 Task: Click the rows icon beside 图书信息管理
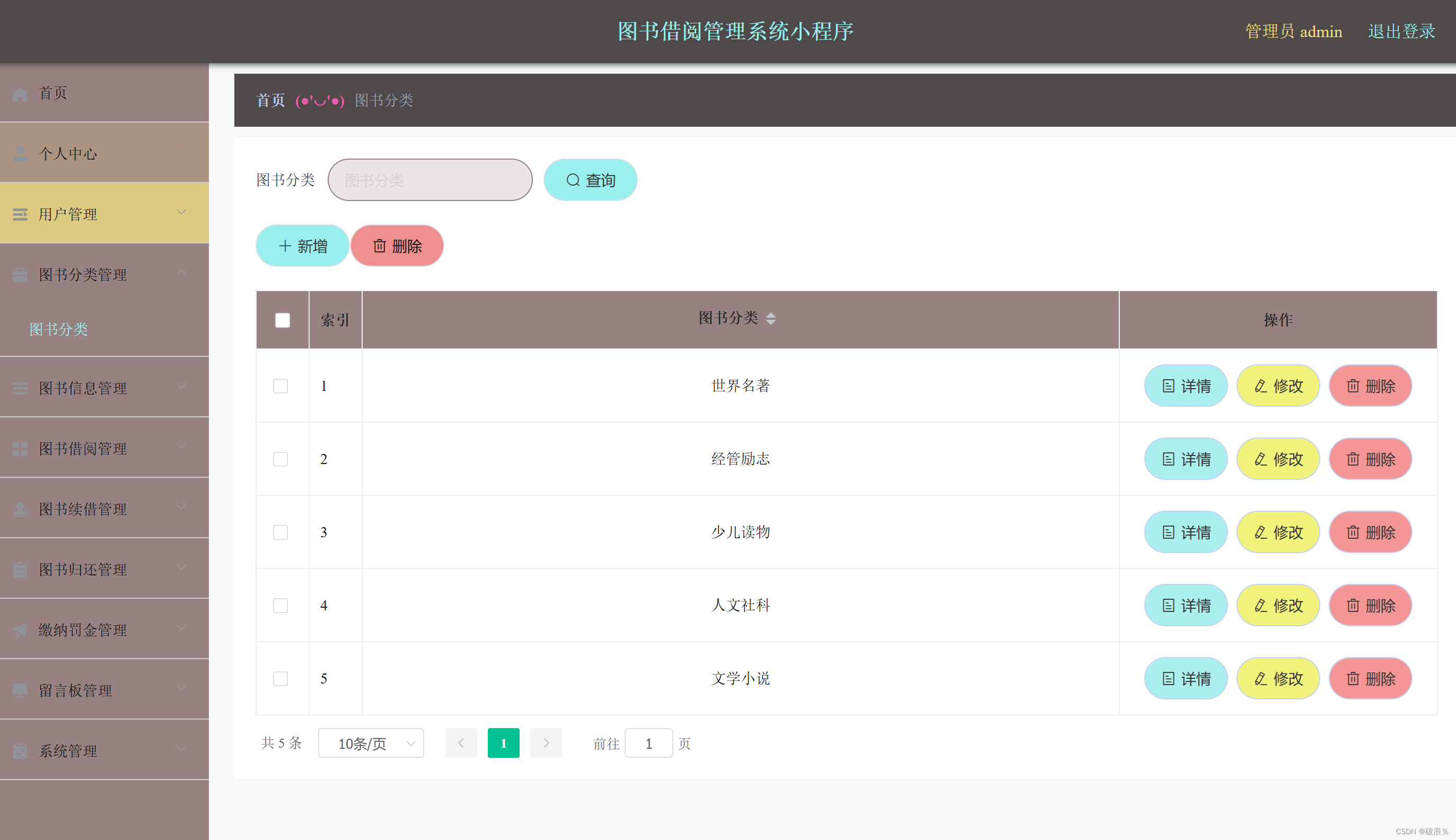(20, 388)
